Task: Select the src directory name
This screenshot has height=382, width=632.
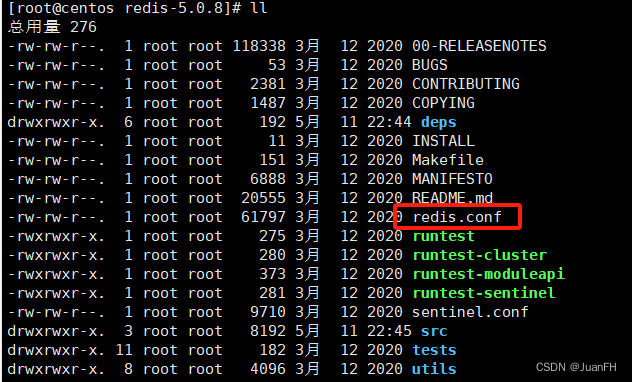Action: [x=434, y=331]
